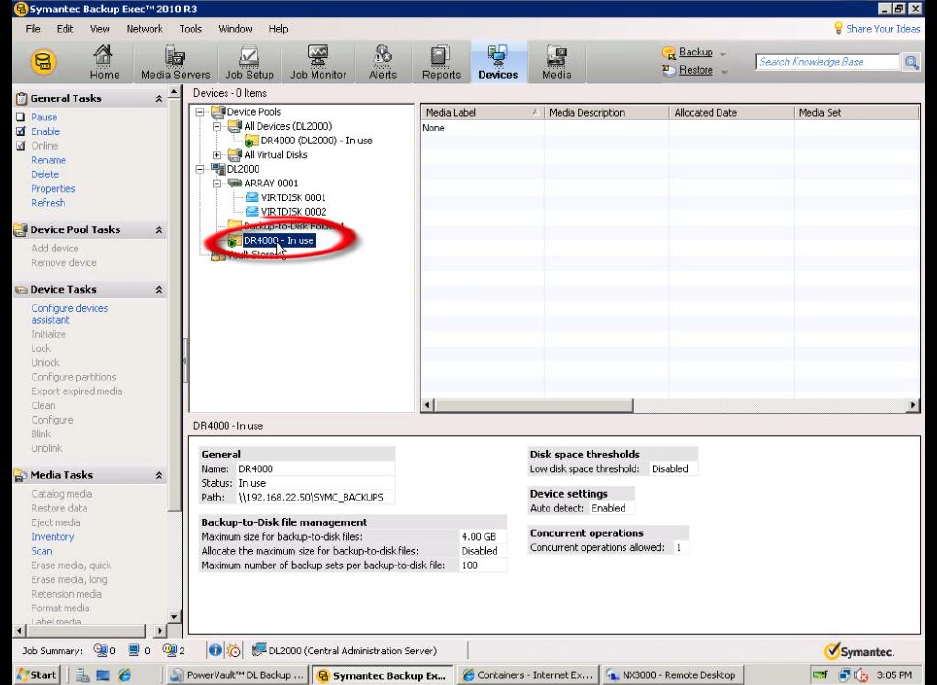Click Configure devices assistant link
Image resolution: width=937 pixels, height=685 pixels.
tap(69, 314)
